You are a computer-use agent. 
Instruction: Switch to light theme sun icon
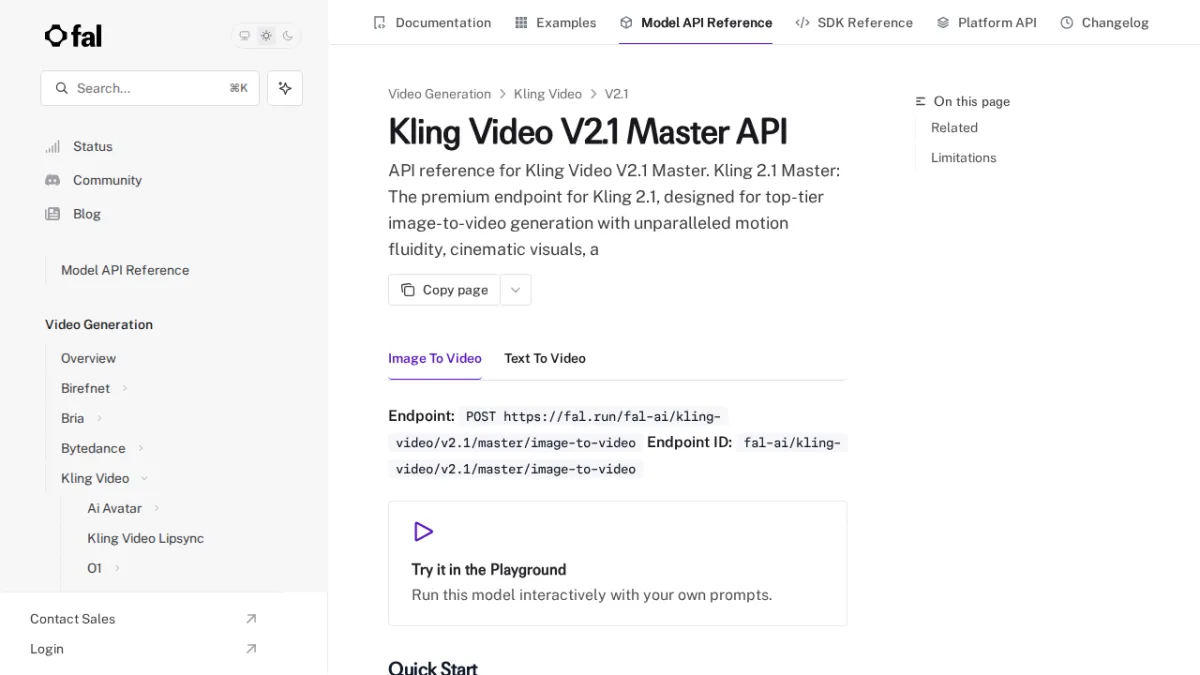(266, 36)
